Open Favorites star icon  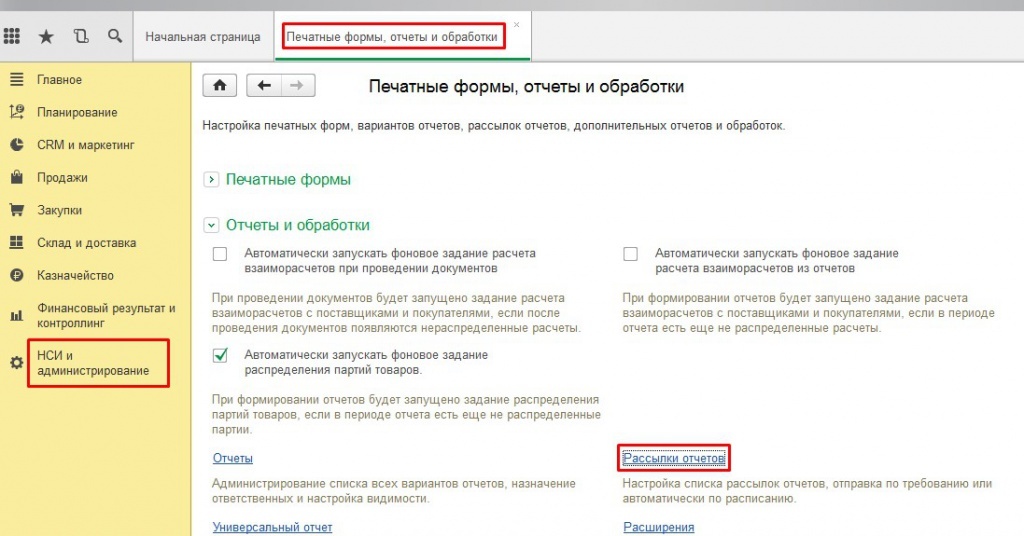point(46,37)
